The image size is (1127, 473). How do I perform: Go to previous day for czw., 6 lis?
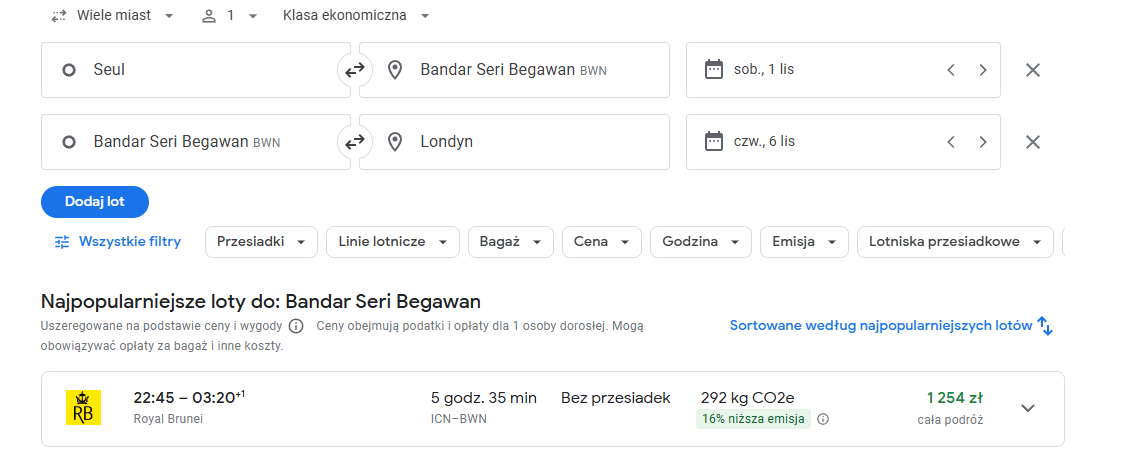(951, 142)
